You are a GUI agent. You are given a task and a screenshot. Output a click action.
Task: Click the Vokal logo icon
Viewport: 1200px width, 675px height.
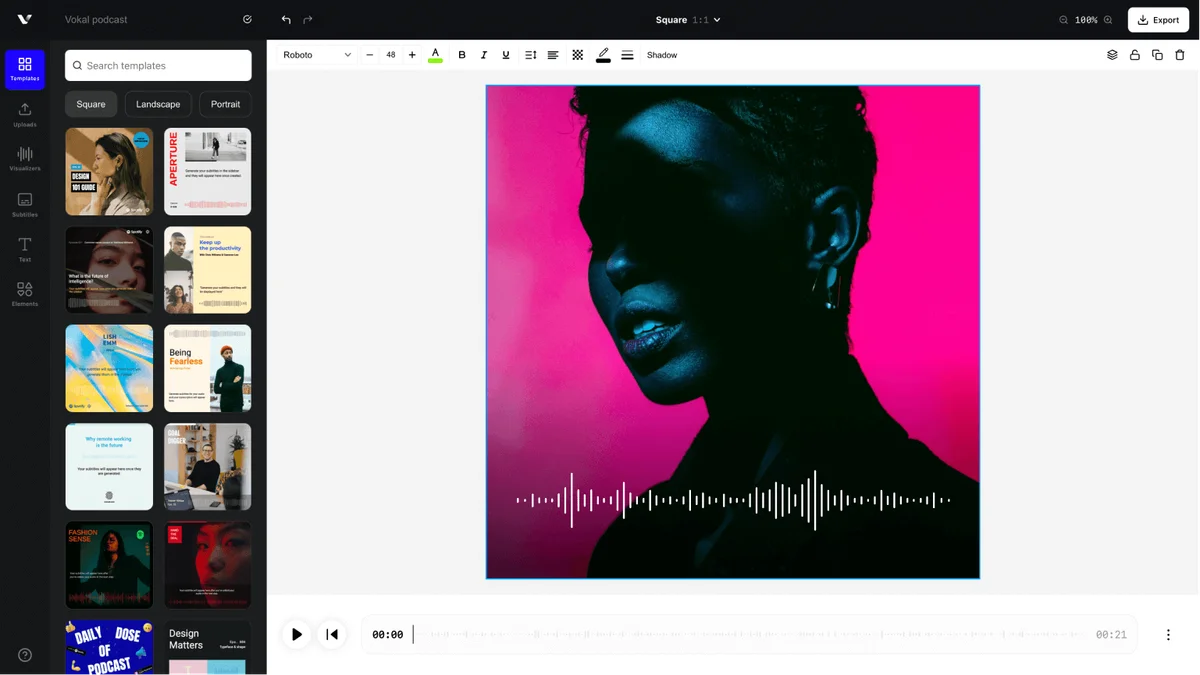pyautogui.click(x=25, y=19)
